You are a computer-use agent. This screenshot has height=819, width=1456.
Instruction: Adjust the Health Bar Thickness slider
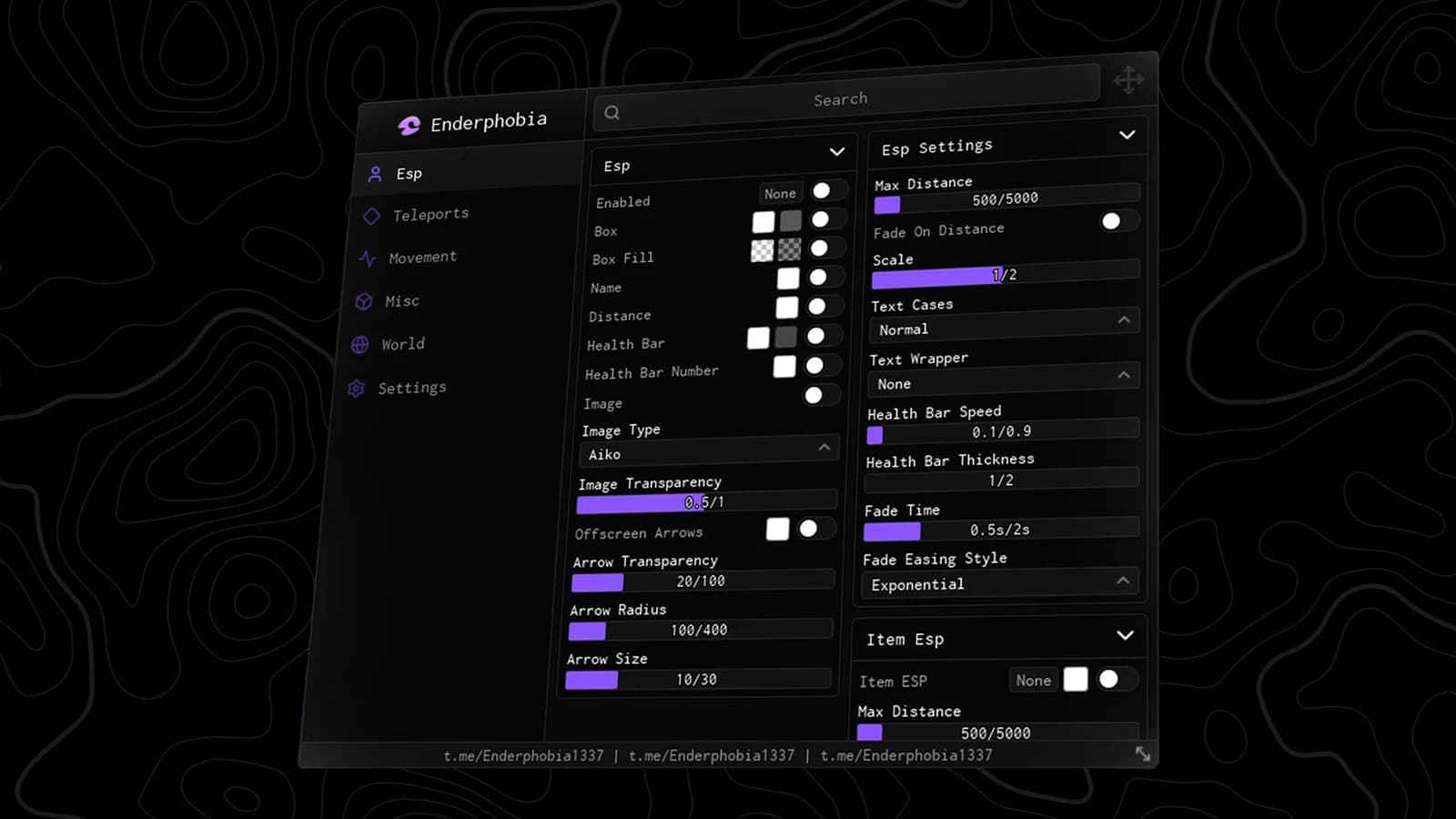coord(1002,479)
